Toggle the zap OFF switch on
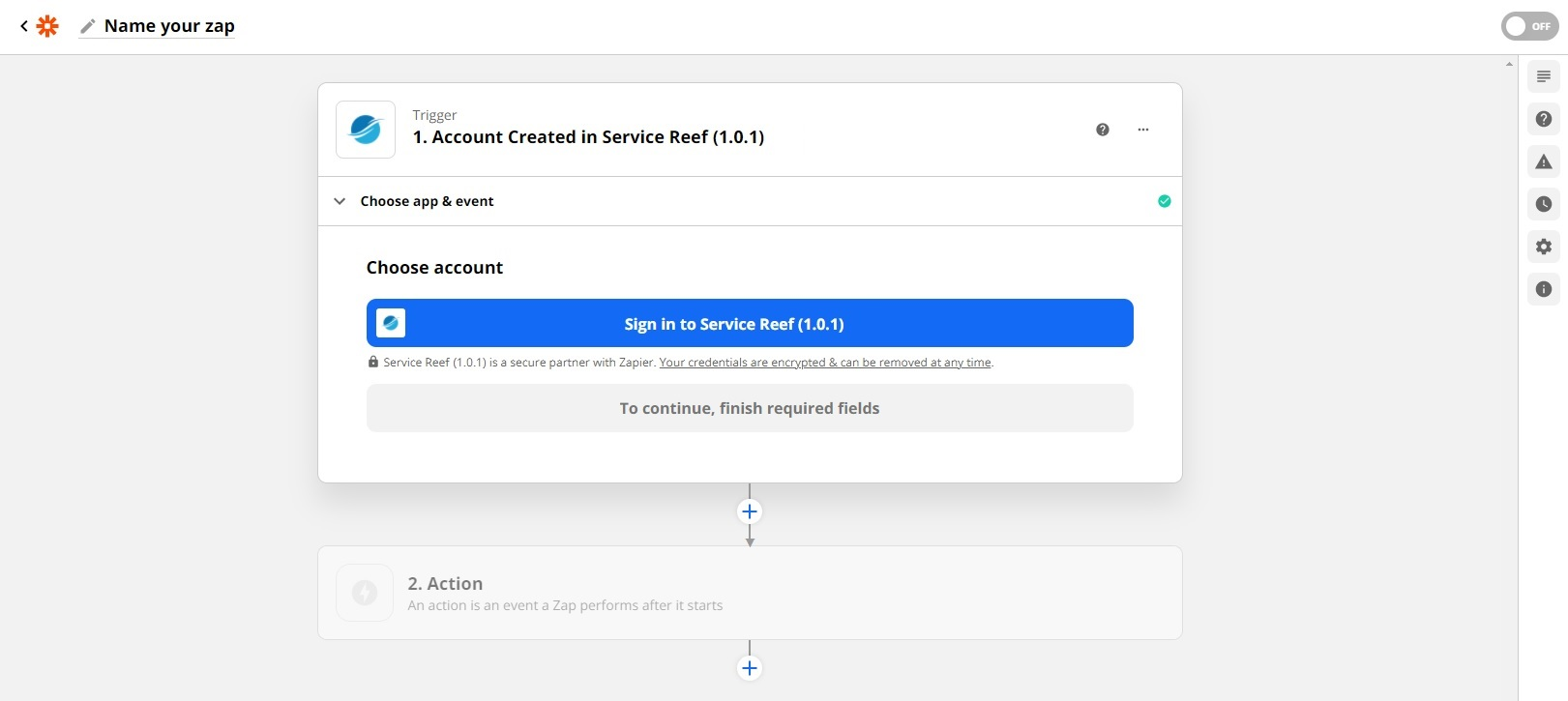The height and width of the screenshot is (701, 1568). pos(1529,26)
